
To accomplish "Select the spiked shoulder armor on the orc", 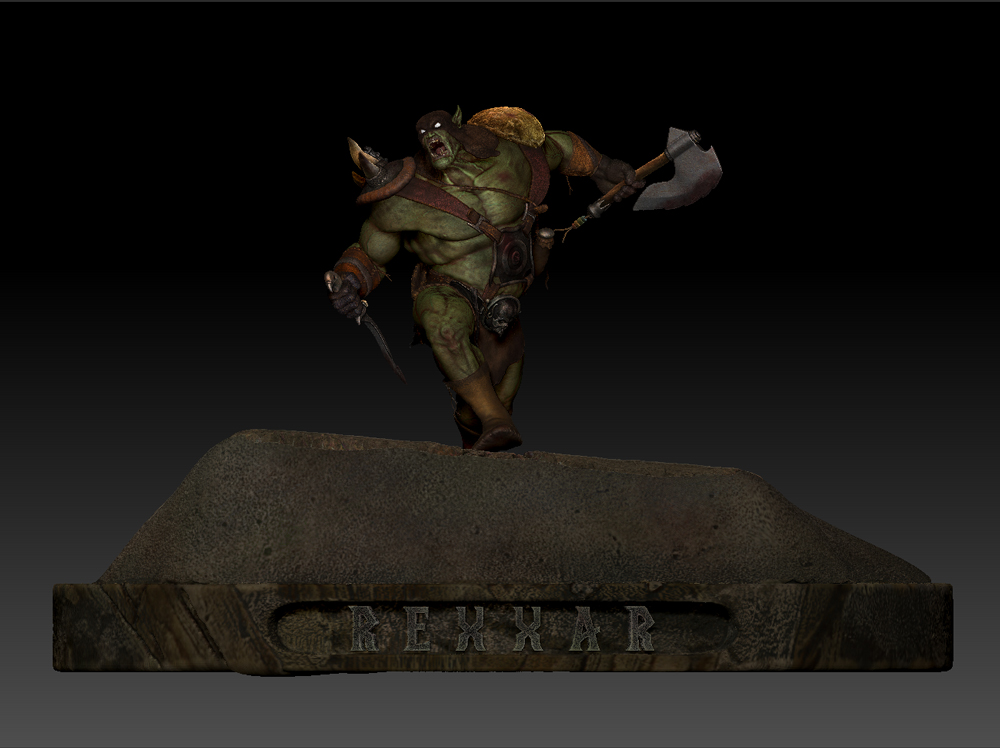I will (x=381, y=170).
